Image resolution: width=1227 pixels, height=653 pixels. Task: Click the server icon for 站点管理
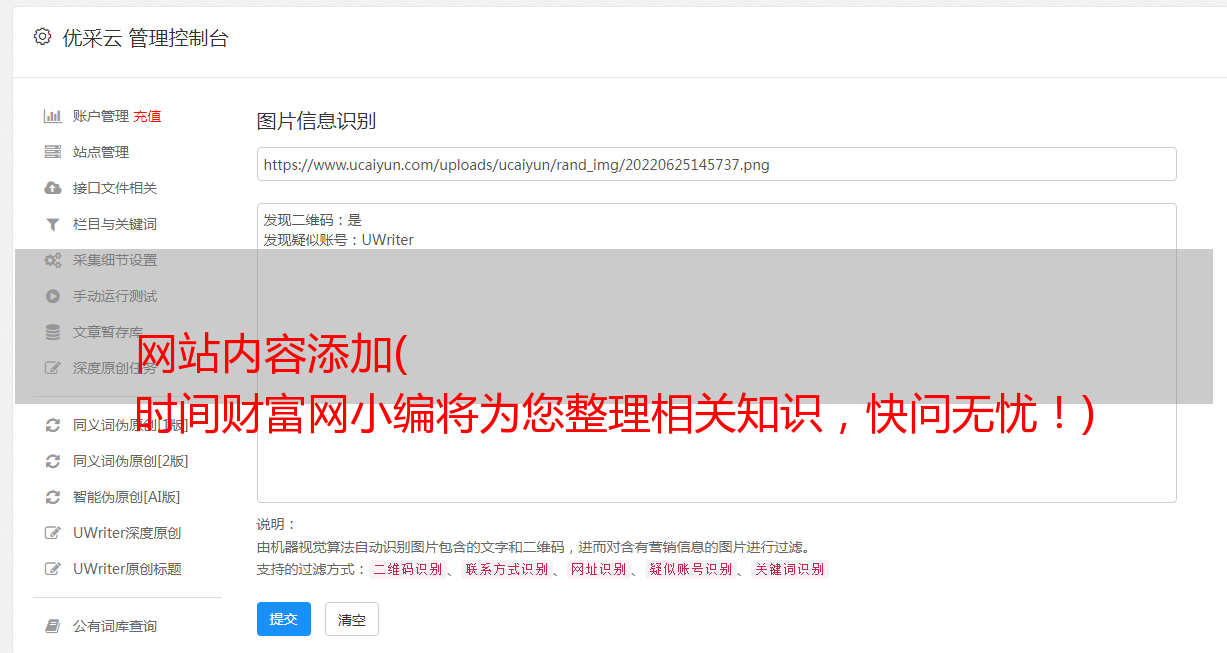click(53, 152)
